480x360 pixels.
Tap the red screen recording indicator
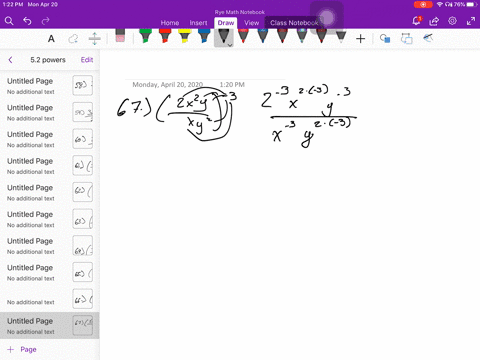click(423, 5)
